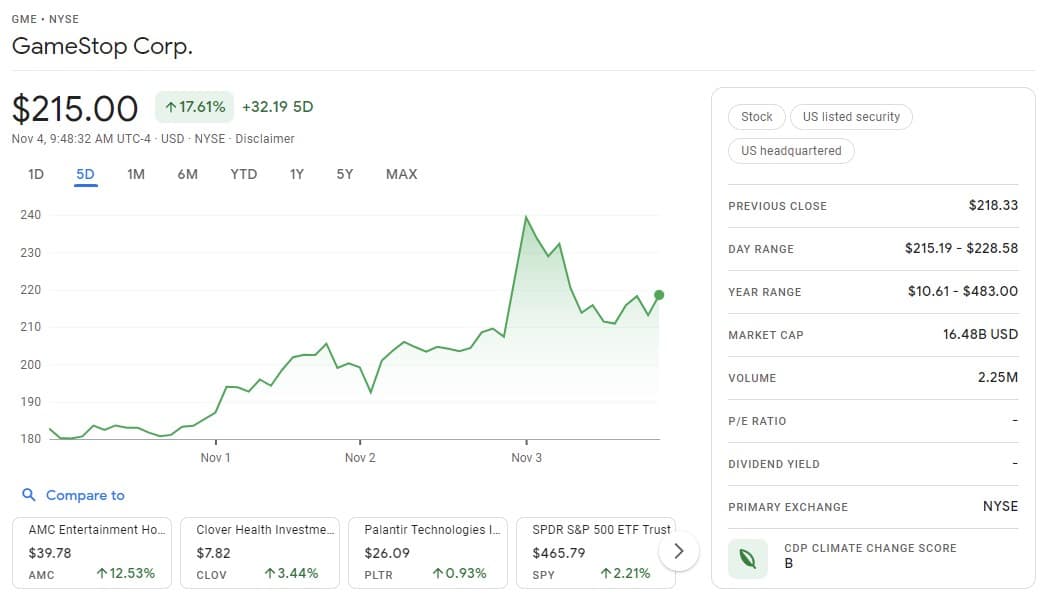Click the SPY 2.21% change value

pos(625,574)
